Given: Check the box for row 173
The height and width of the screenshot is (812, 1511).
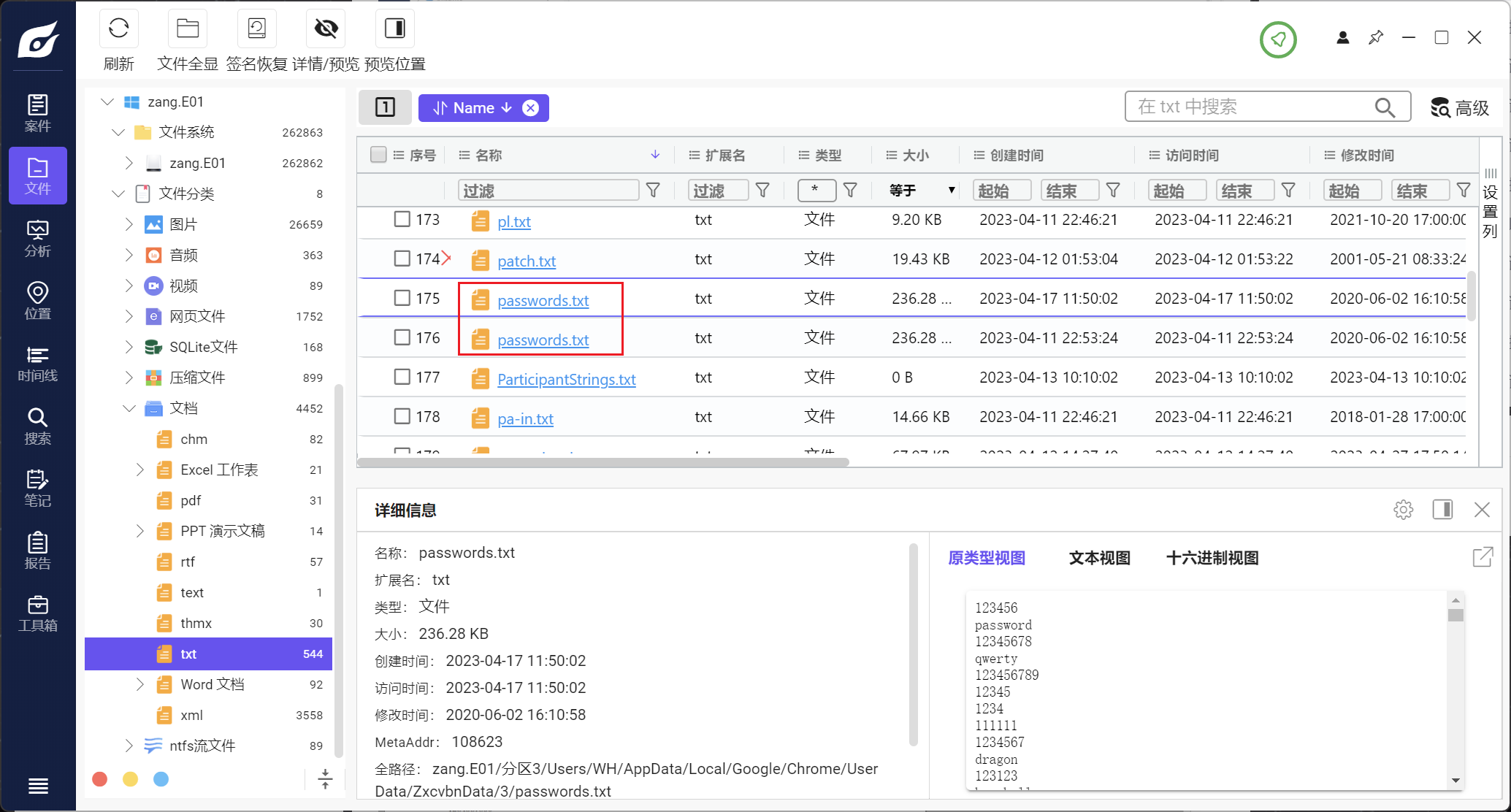Looking at the screenshot, I should click(402, 219).
